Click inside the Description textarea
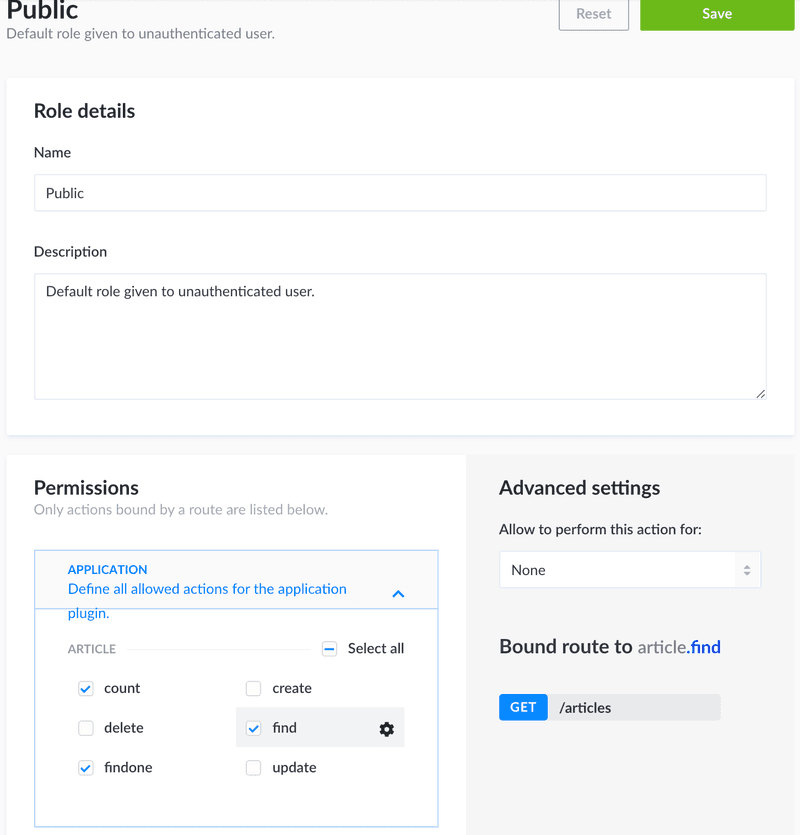Viewport: 800px width, 835px height. 400,330
